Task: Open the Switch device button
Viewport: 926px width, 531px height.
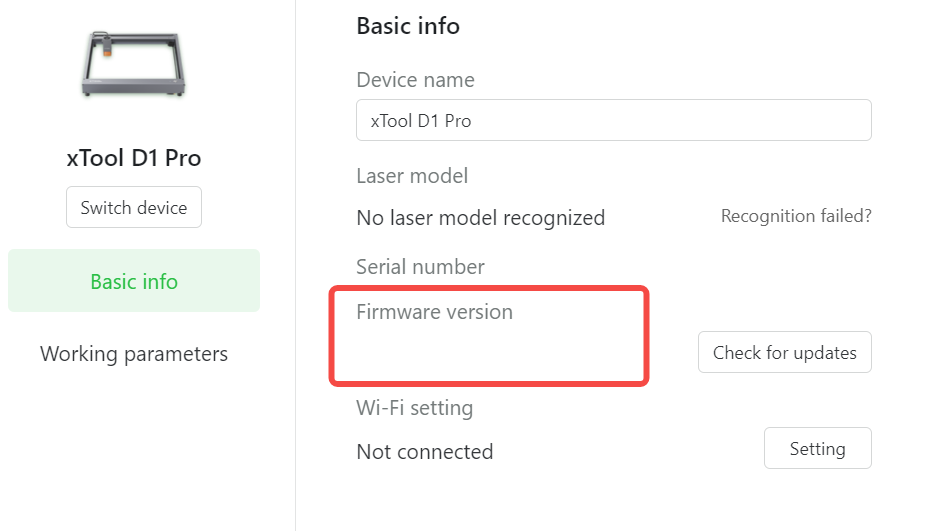Action: pos(133,207)
